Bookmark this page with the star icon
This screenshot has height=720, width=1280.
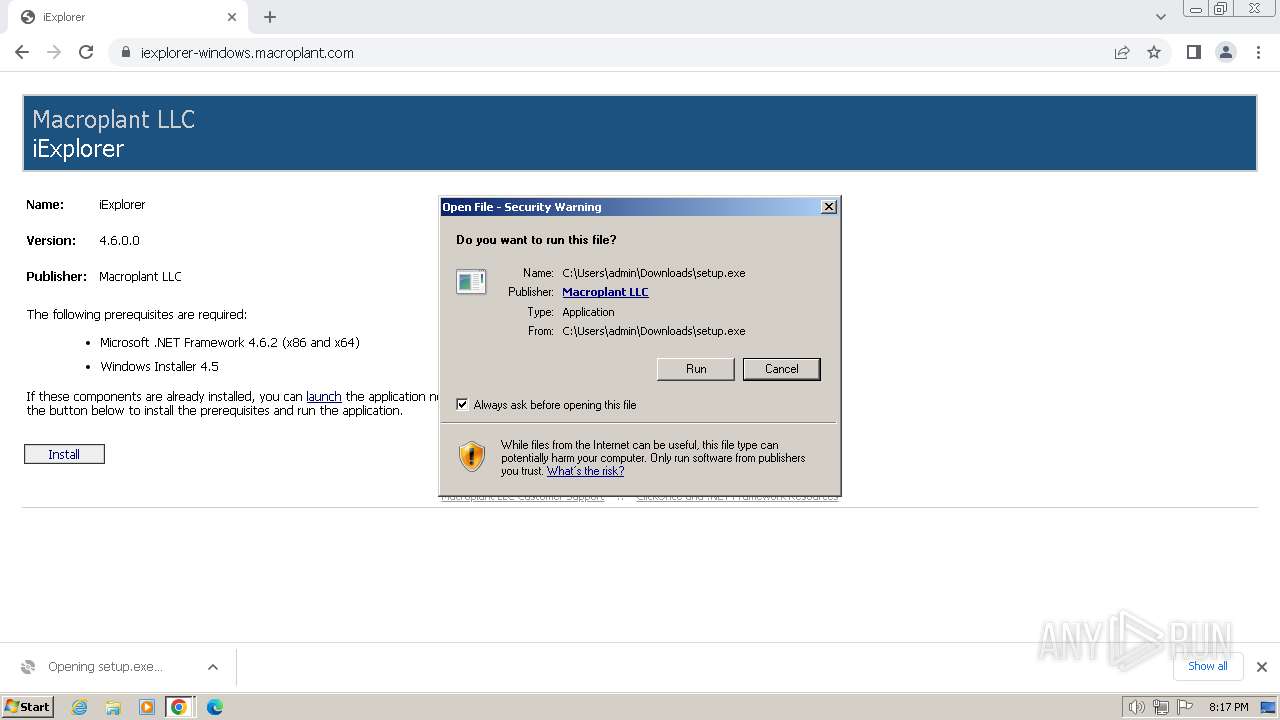(x=1154, y=52)
